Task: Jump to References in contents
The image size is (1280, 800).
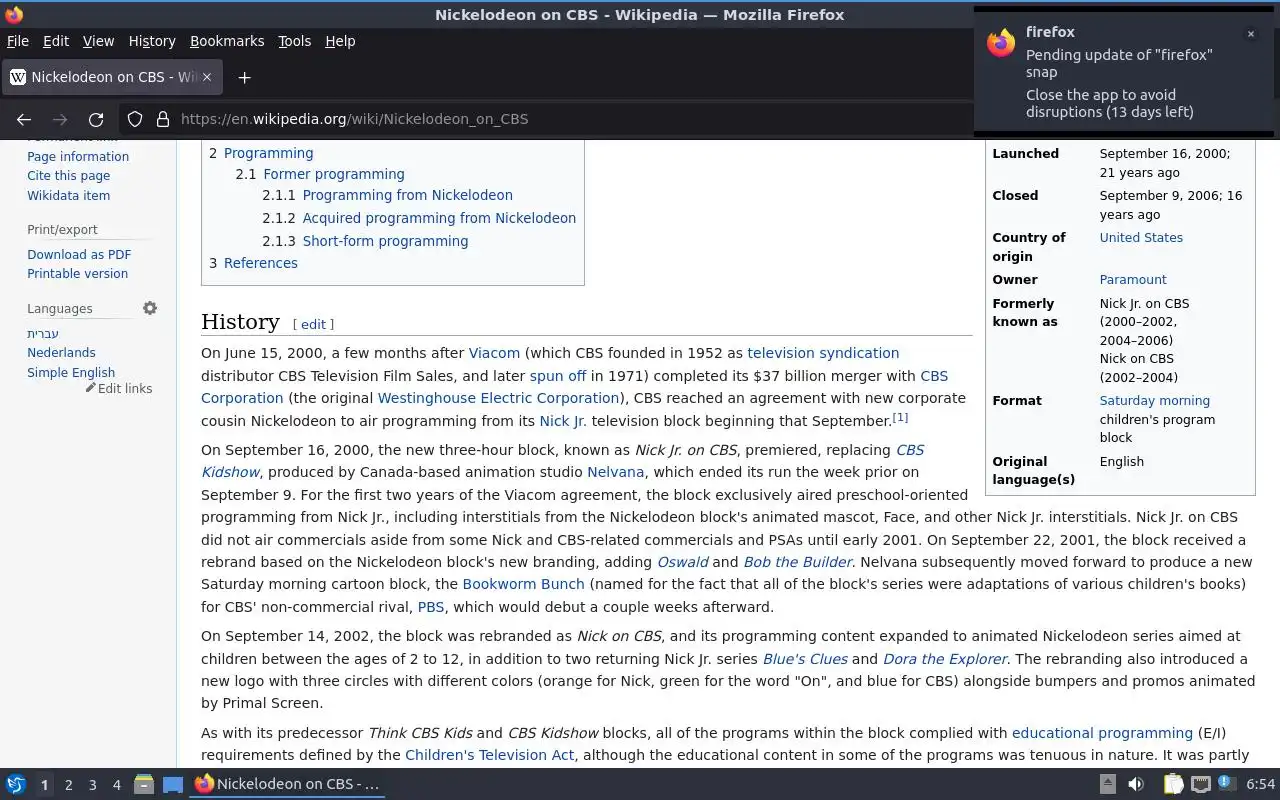Action: [261, 263]
